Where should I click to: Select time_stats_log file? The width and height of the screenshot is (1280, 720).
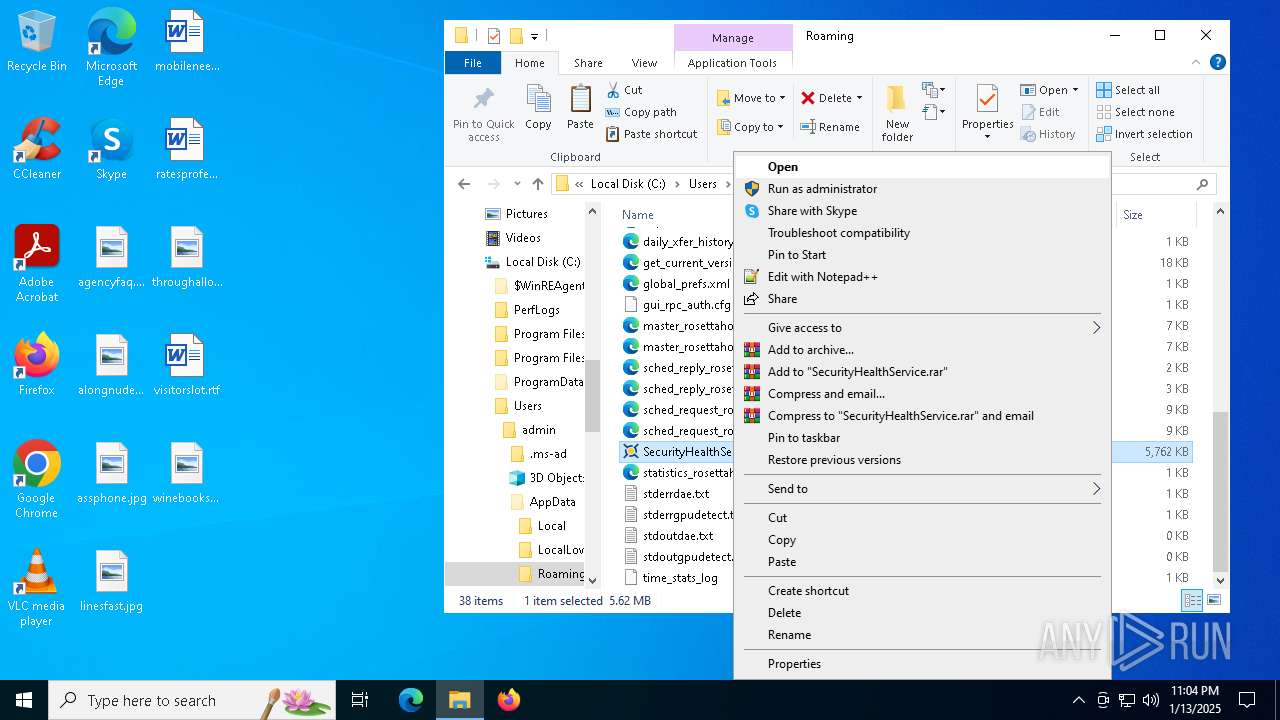679,578
